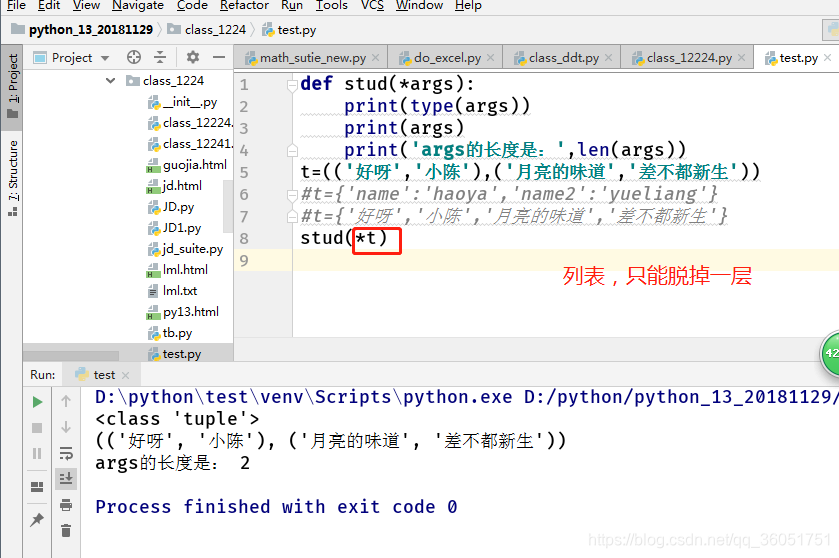Screen dimensions: 839x558
Task: Click the Rerun test green play button
Action: 37,402
